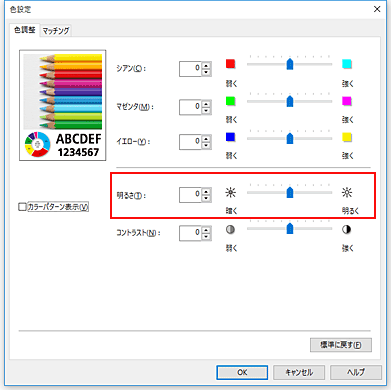The width and height of the screenshot is (391, 390).
Task: Increase the Cyan value with the up arrow
Action: 206,66
